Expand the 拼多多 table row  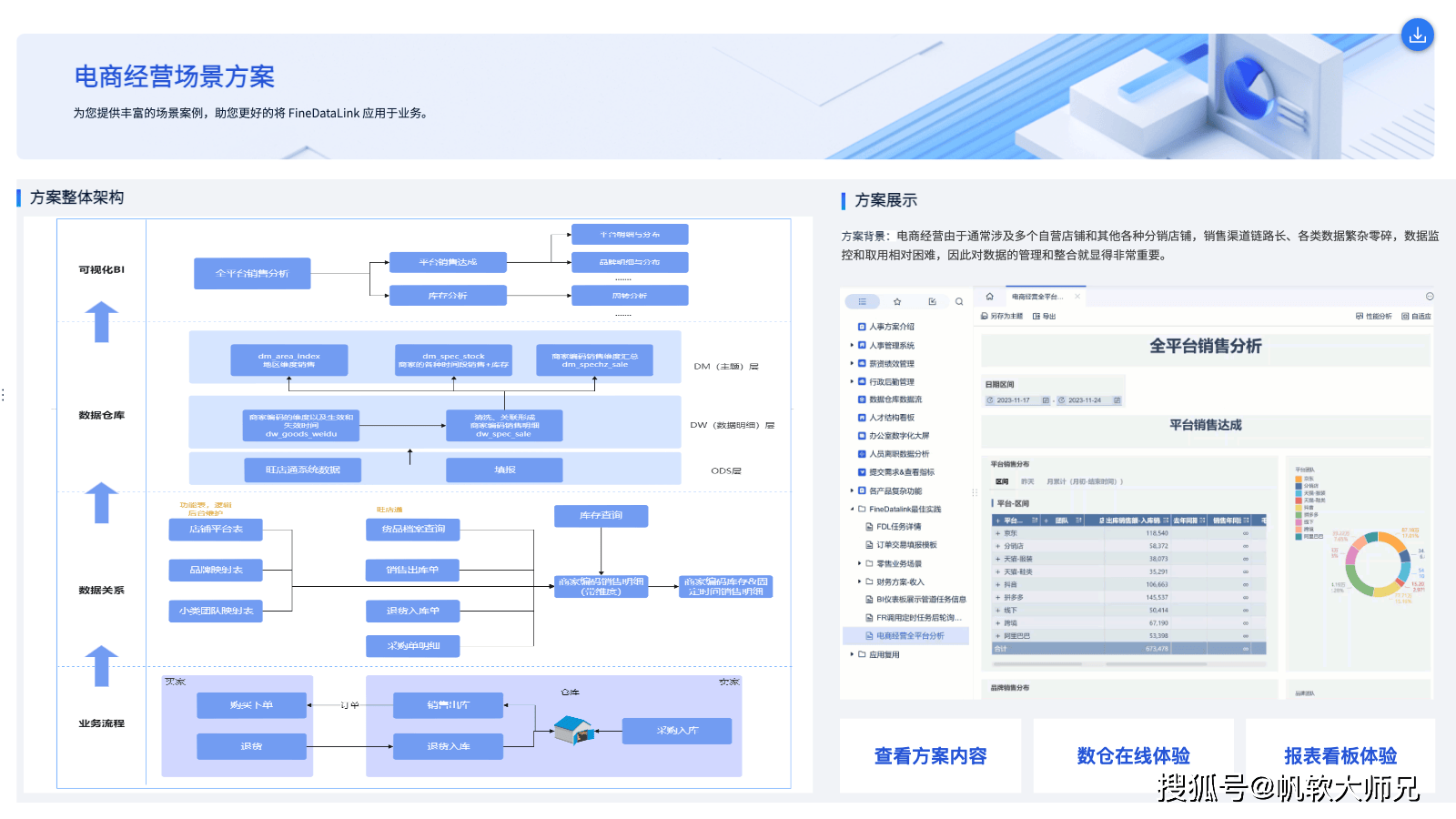pos(998,598)
